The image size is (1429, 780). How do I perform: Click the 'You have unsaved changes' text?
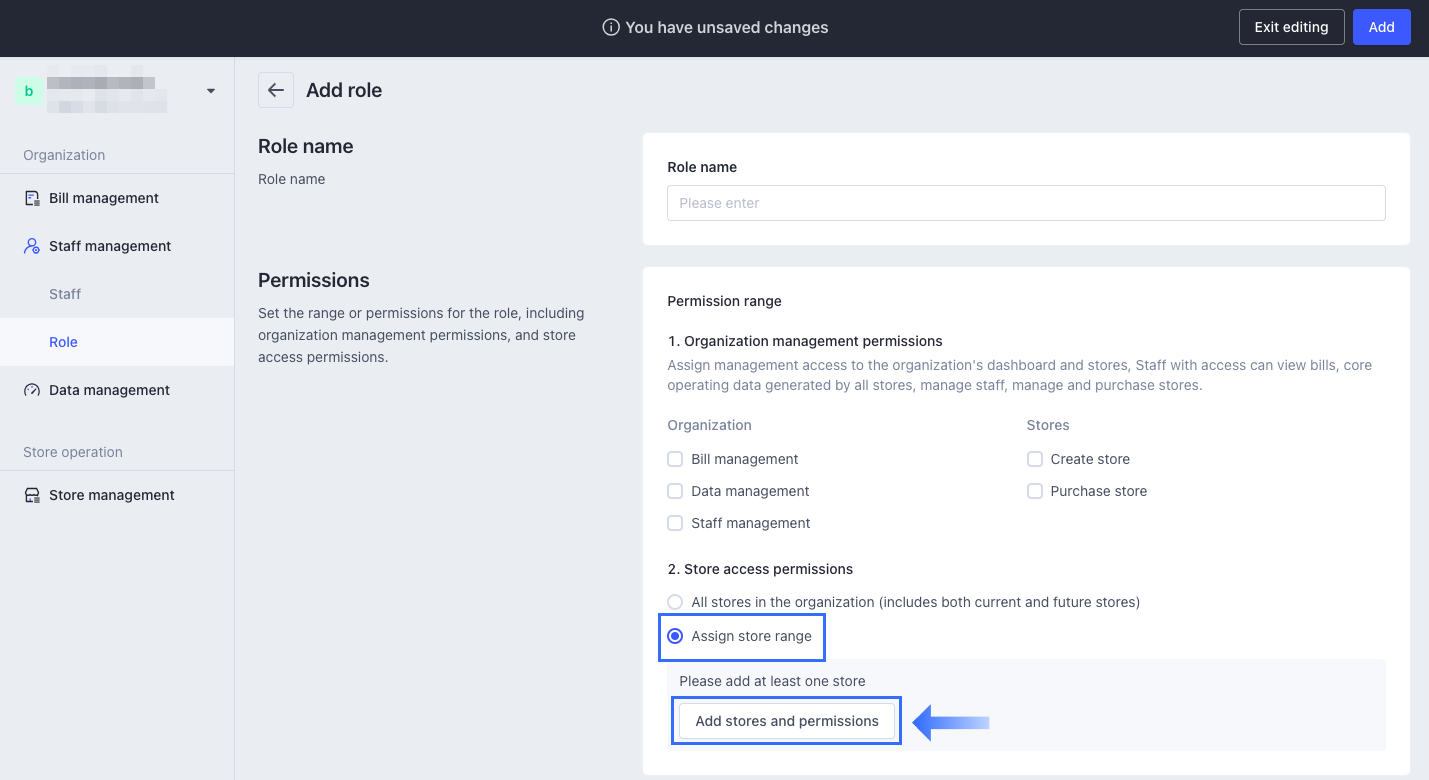pos(727,28)
